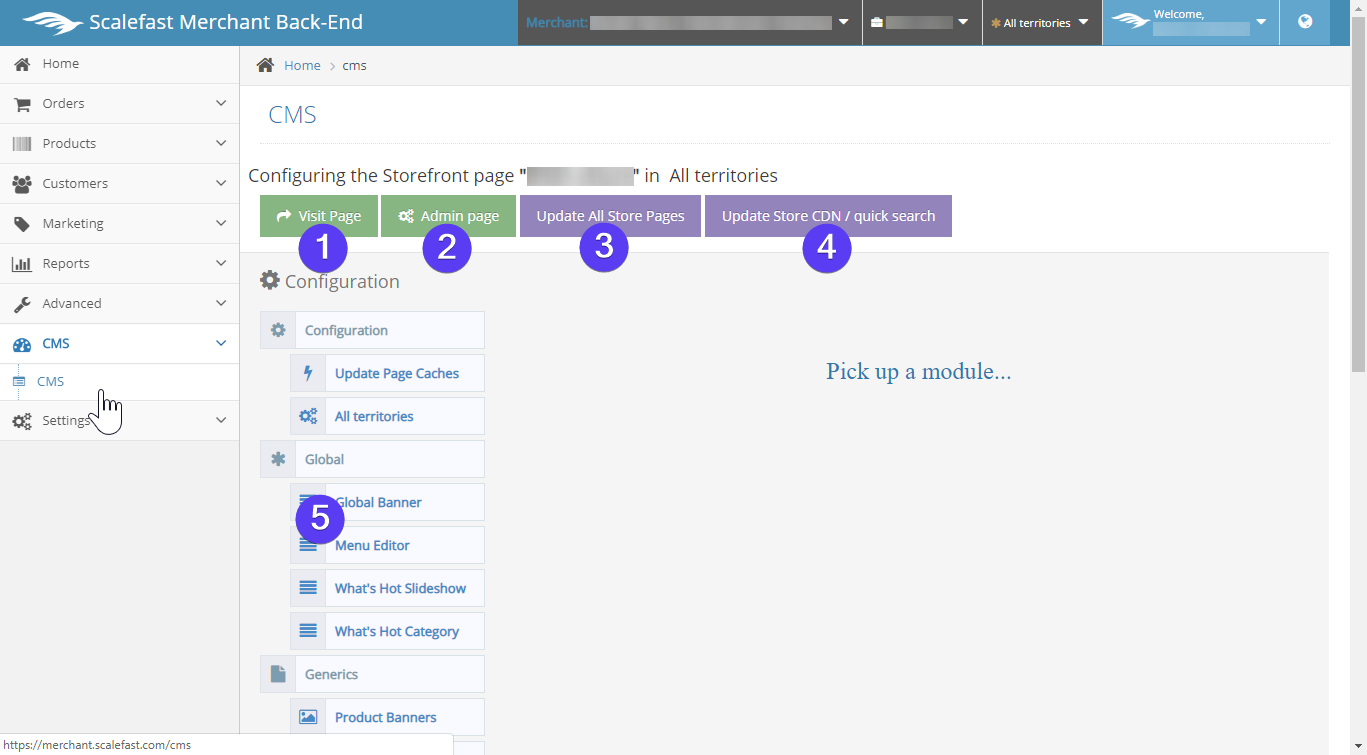Expand the Marketing sidebar section
The width and height of the screenshot is (1367, 755).
[x=120, y=223]
